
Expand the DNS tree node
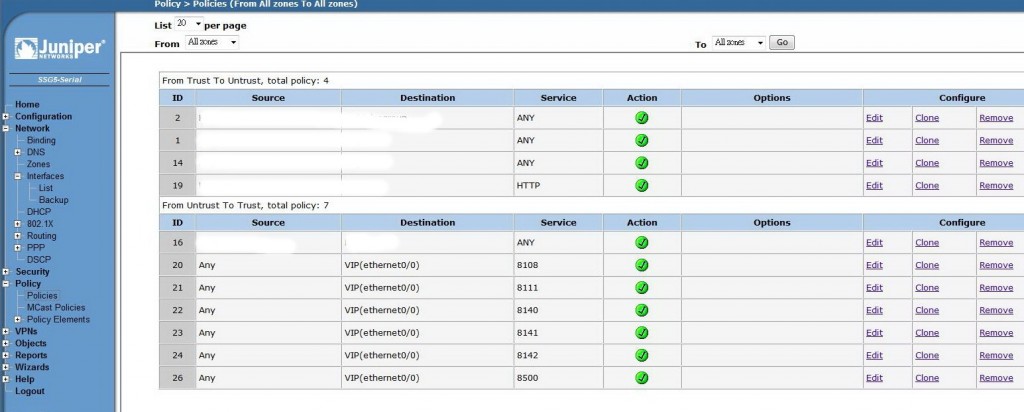[x=18, y=152]
